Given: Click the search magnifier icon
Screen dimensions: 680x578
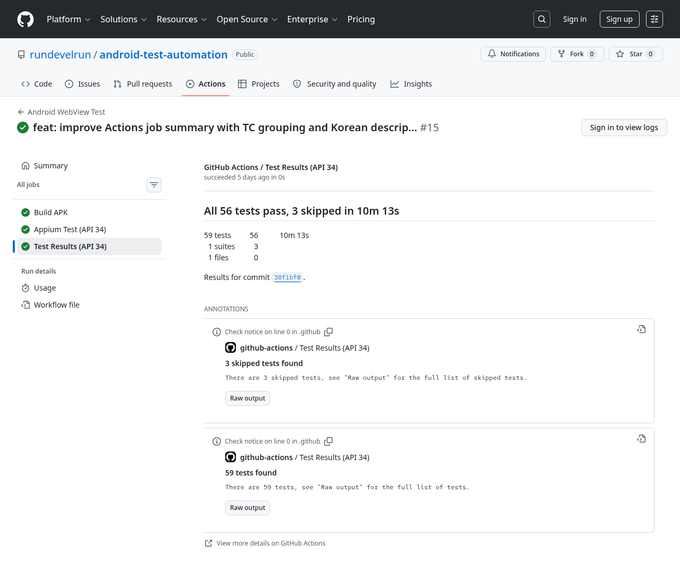Looking at the screenshot, I should (541, 19).
